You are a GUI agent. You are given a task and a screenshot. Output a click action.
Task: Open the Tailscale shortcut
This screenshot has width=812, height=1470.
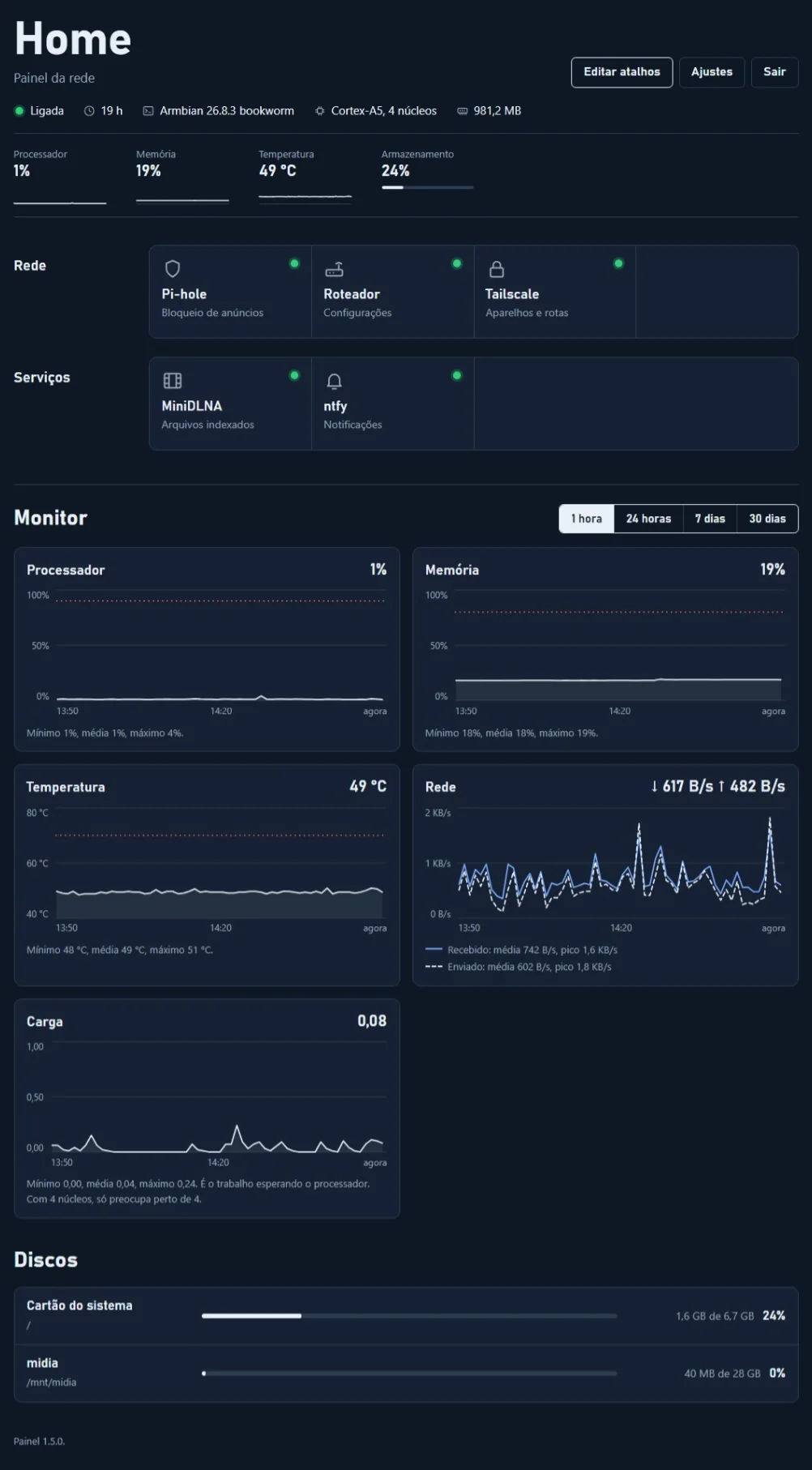[554, 292]
